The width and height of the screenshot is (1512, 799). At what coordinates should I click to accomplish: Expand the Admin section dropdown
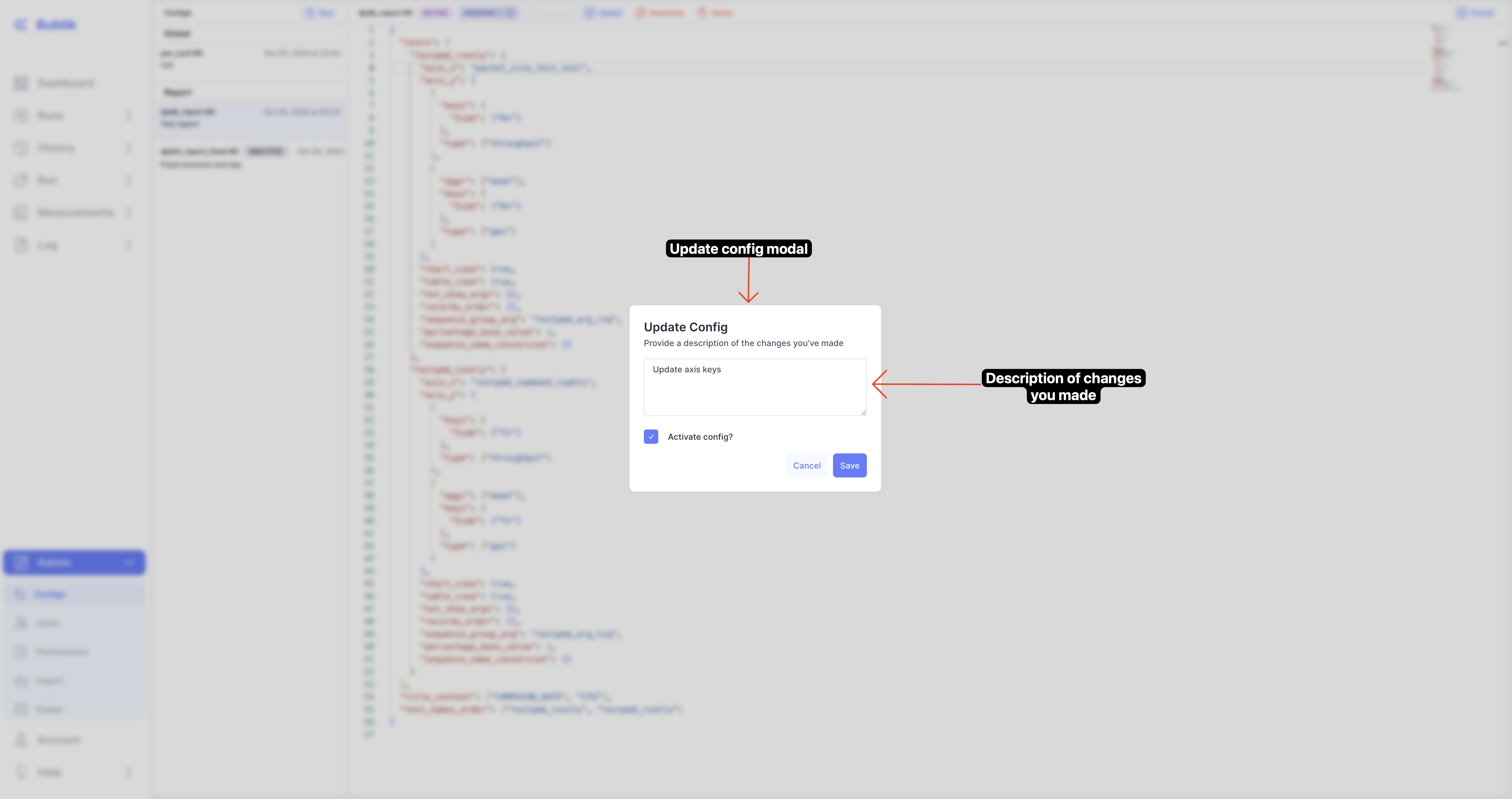pyautogui.click(x=129, y=562)
